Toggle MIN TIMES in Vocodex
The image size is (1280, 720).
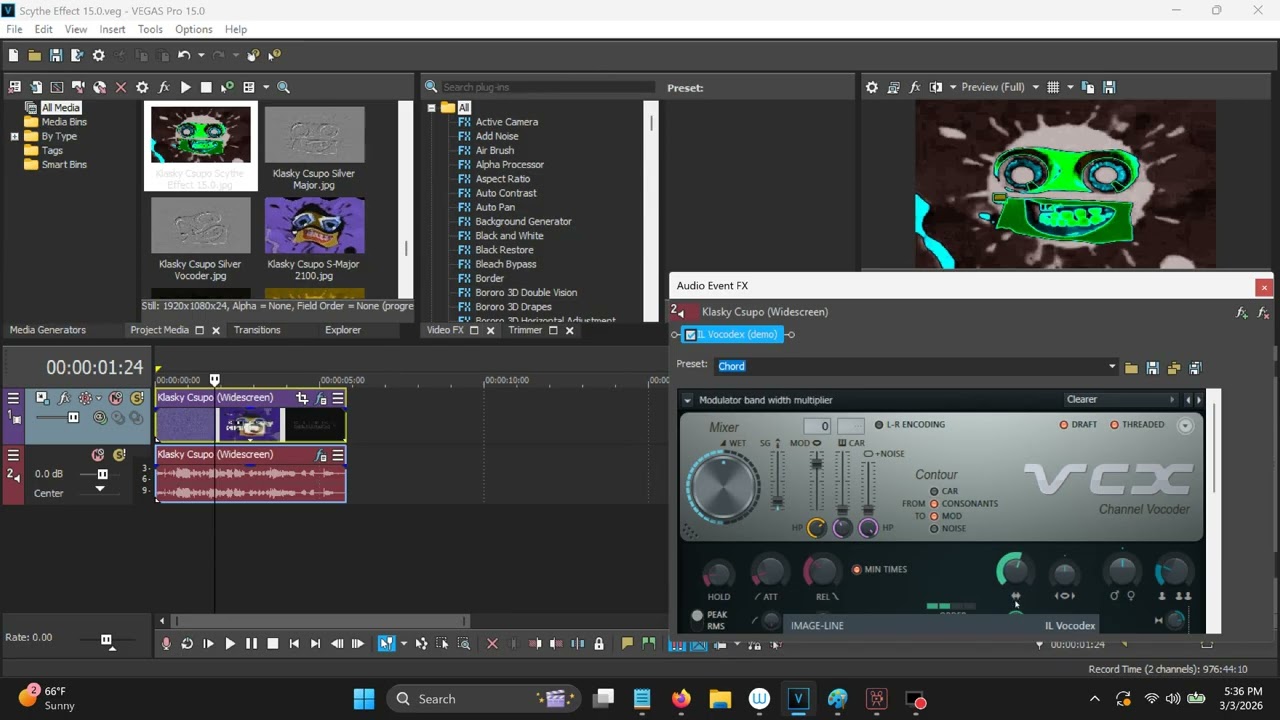tap(856, 570)
